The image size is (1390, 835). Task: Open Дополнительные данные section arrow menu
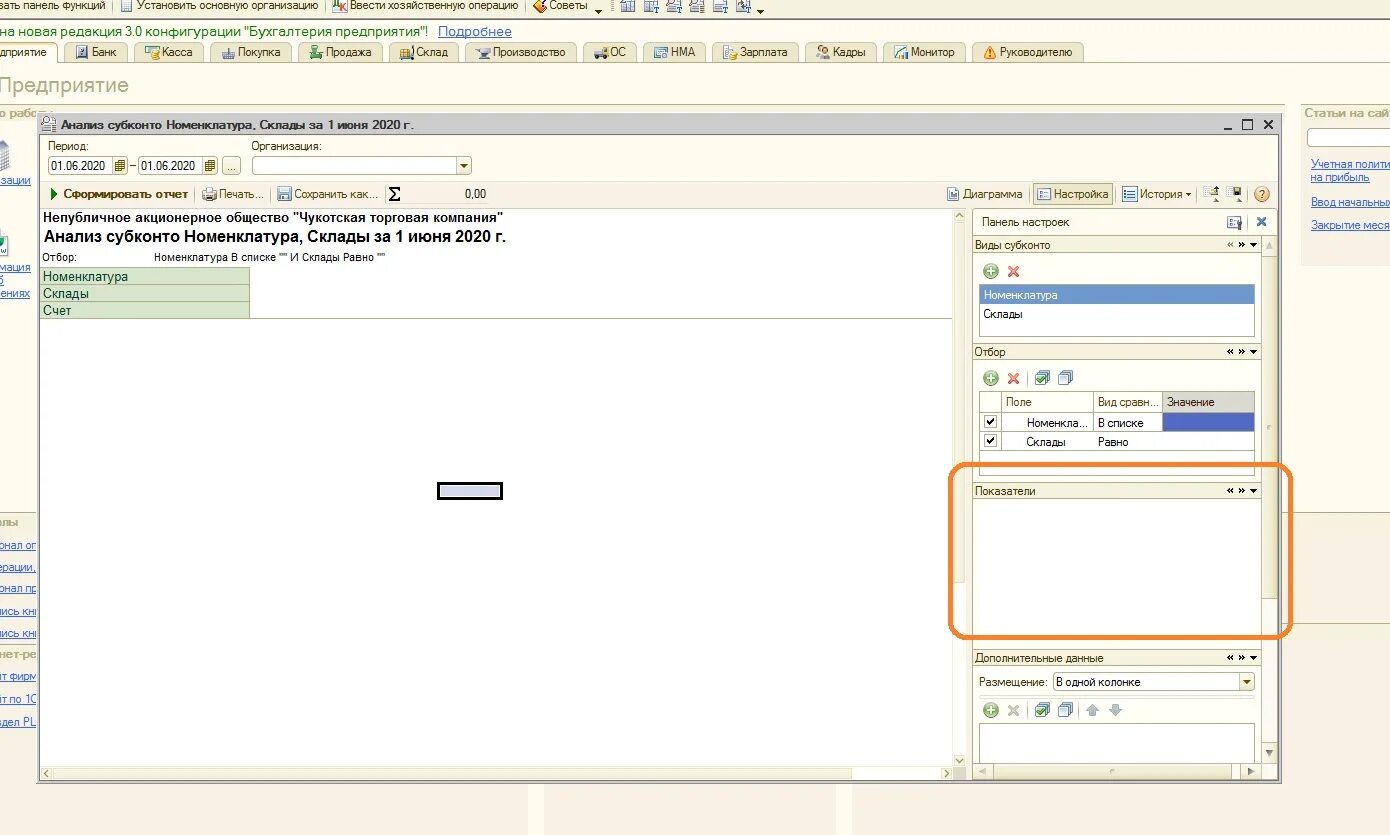tap(1254, 658)
